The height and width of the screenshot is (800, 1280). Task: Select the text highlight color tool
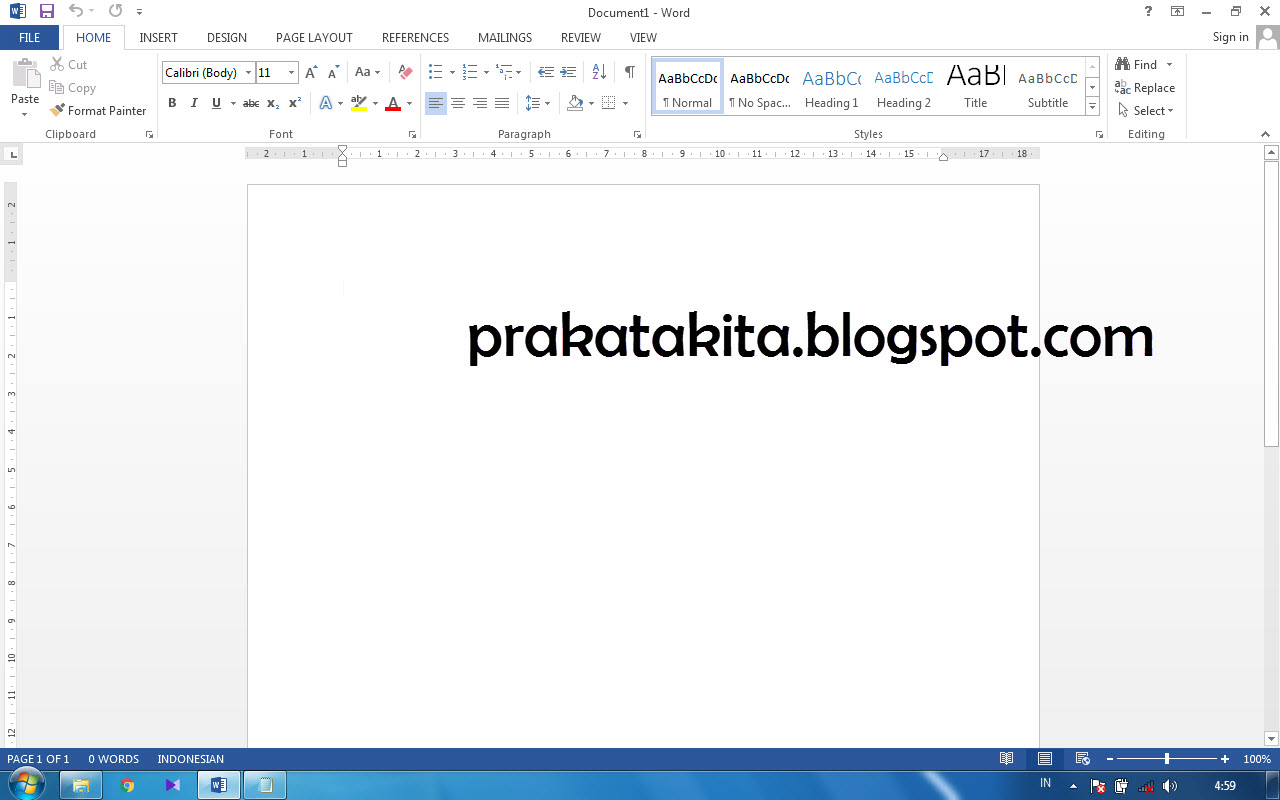[360, 103]
